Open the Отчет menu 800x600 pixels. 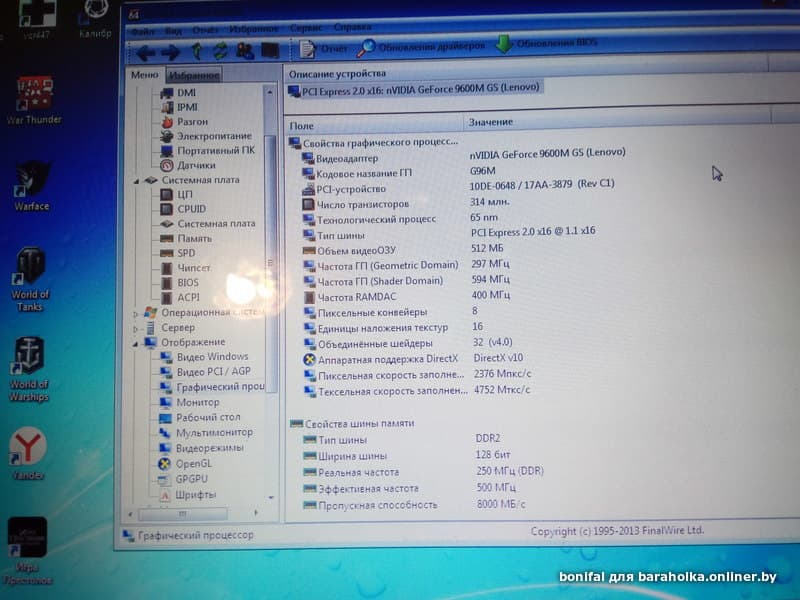205,31
